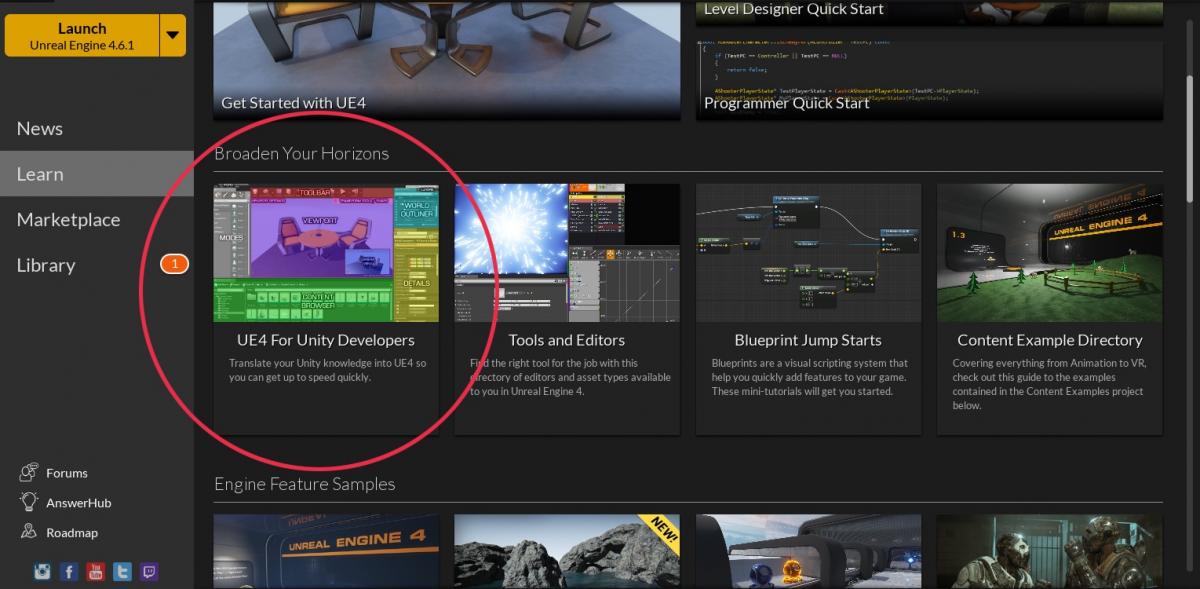This screenshot has width=1200, height=589.
Task: Open the Facebook social icon
Action: coord(69,572)
